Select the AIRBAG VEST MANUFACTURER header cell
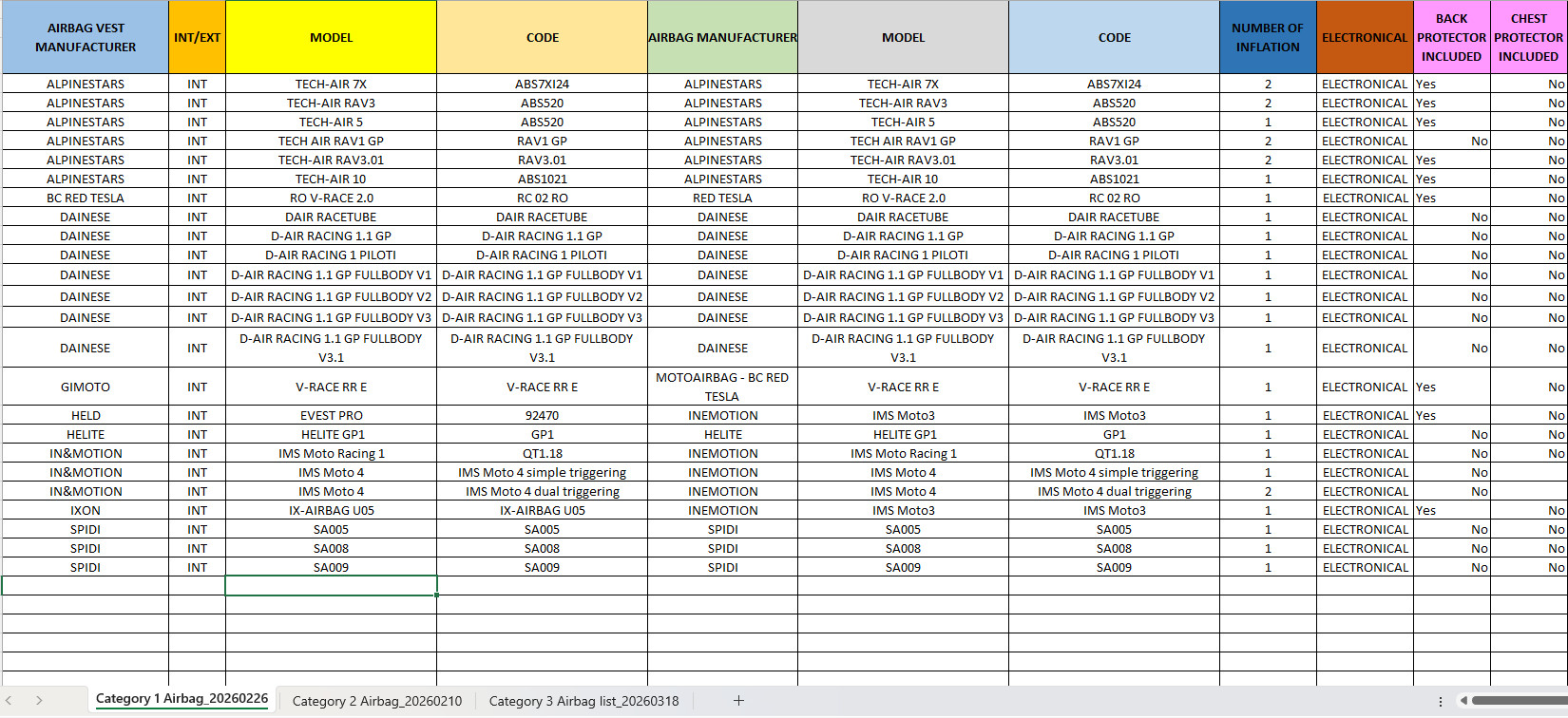Screen dimensions: 1568x718 [86, 38]
